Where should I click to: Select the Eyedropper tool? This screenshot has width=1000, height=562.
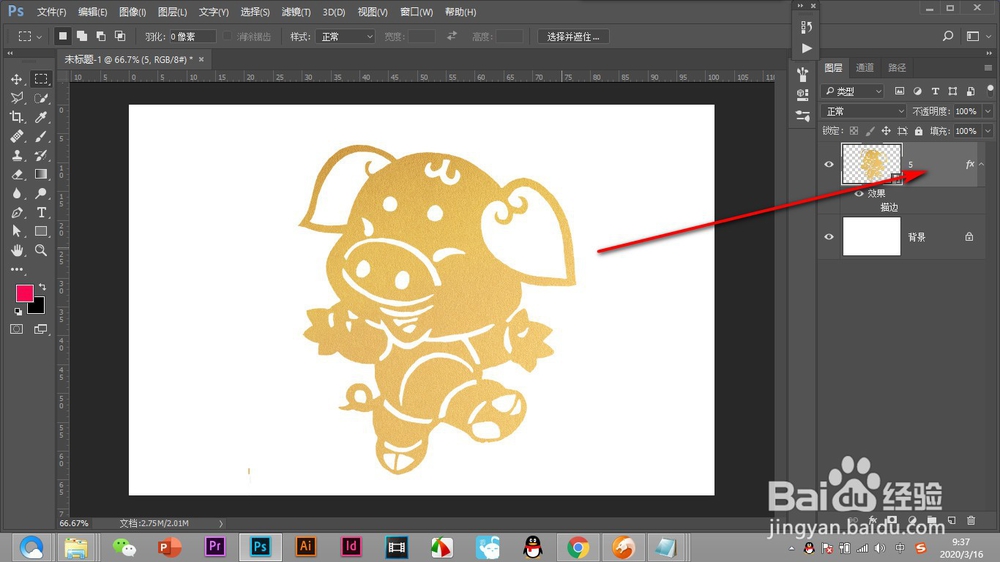[41, 117]
